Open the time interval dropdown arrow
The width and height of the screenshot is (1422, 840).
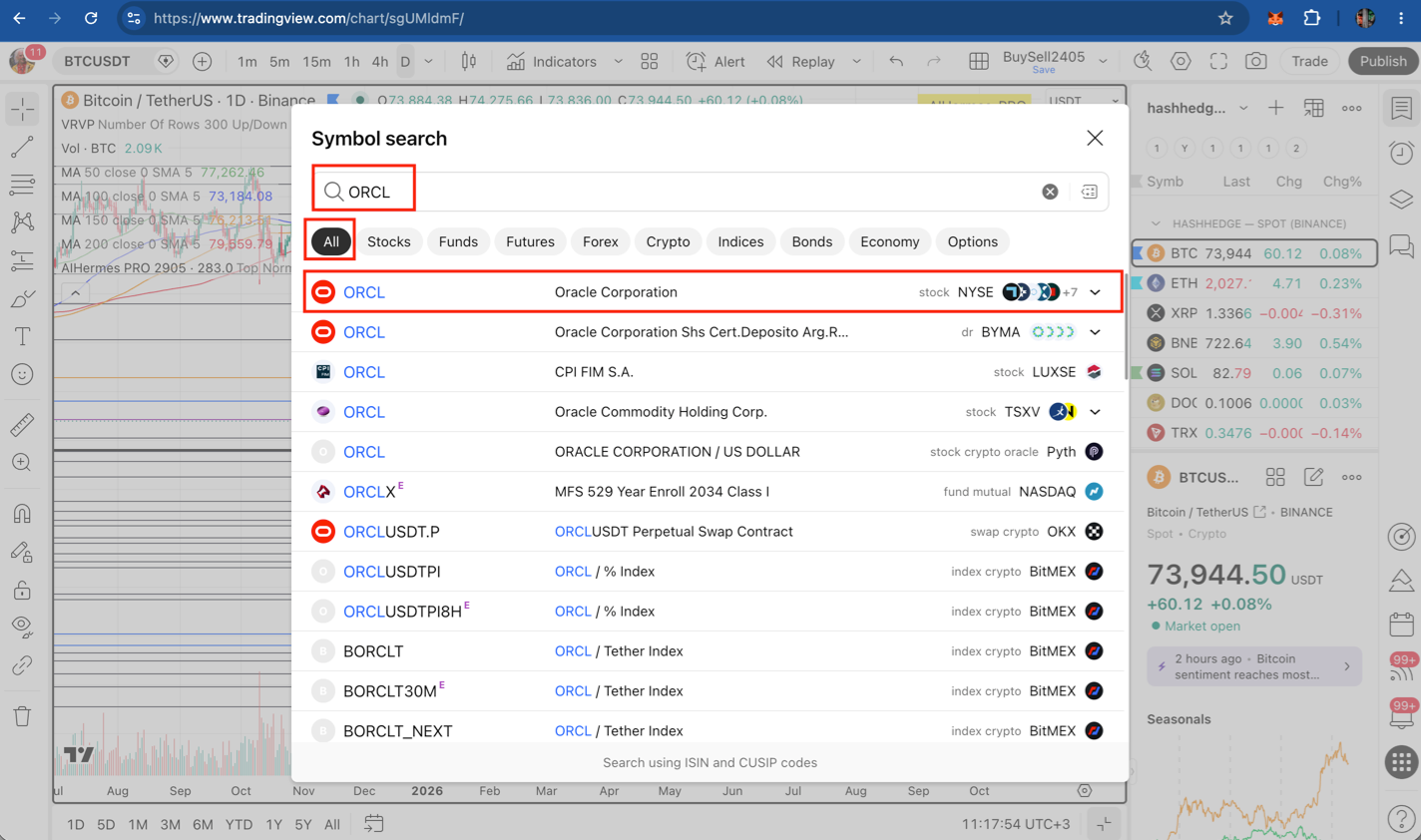[429, 62]
